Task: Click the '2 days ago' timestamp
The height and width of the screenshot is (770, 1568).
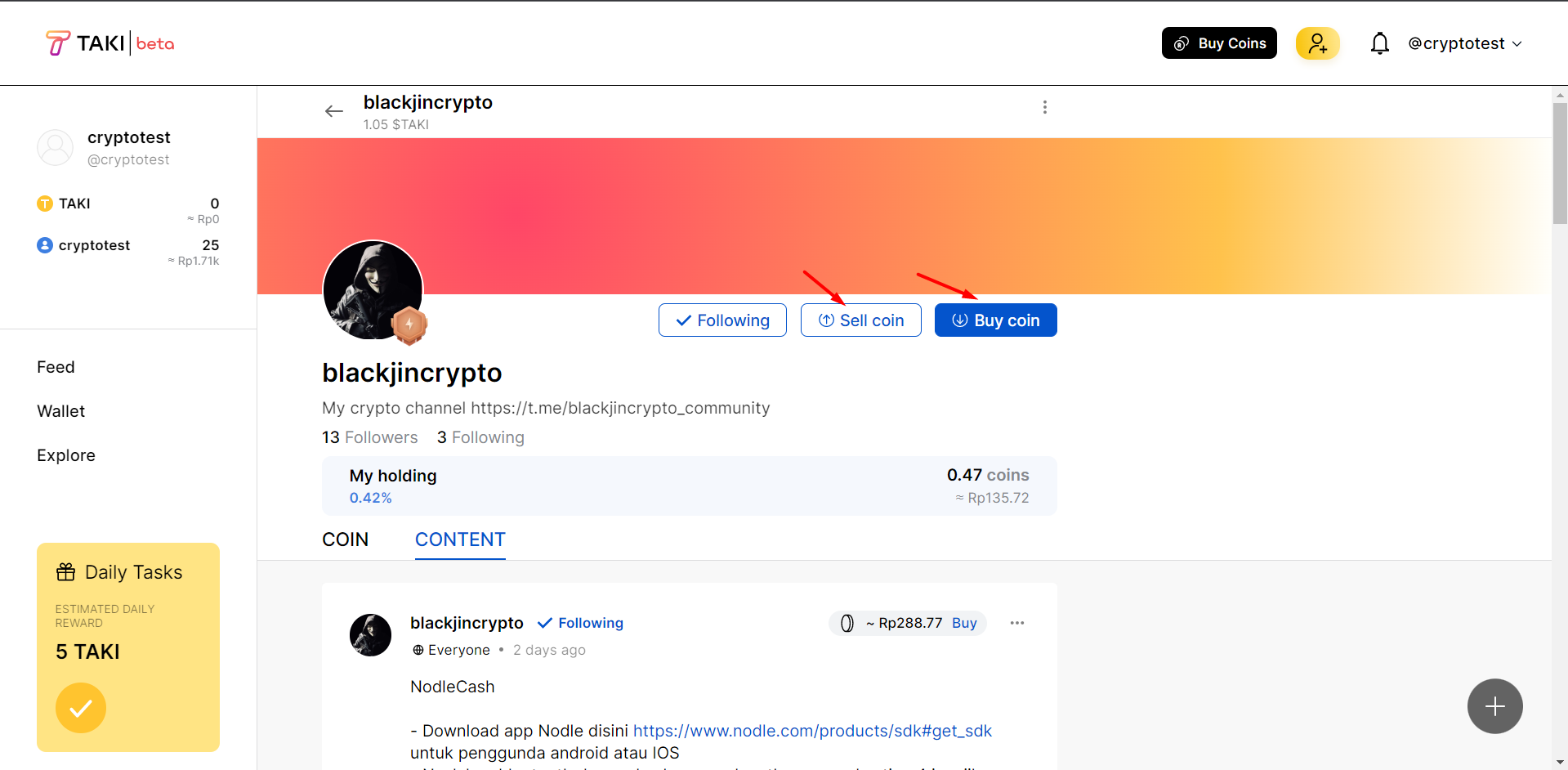Action: [x=549, y=650]
